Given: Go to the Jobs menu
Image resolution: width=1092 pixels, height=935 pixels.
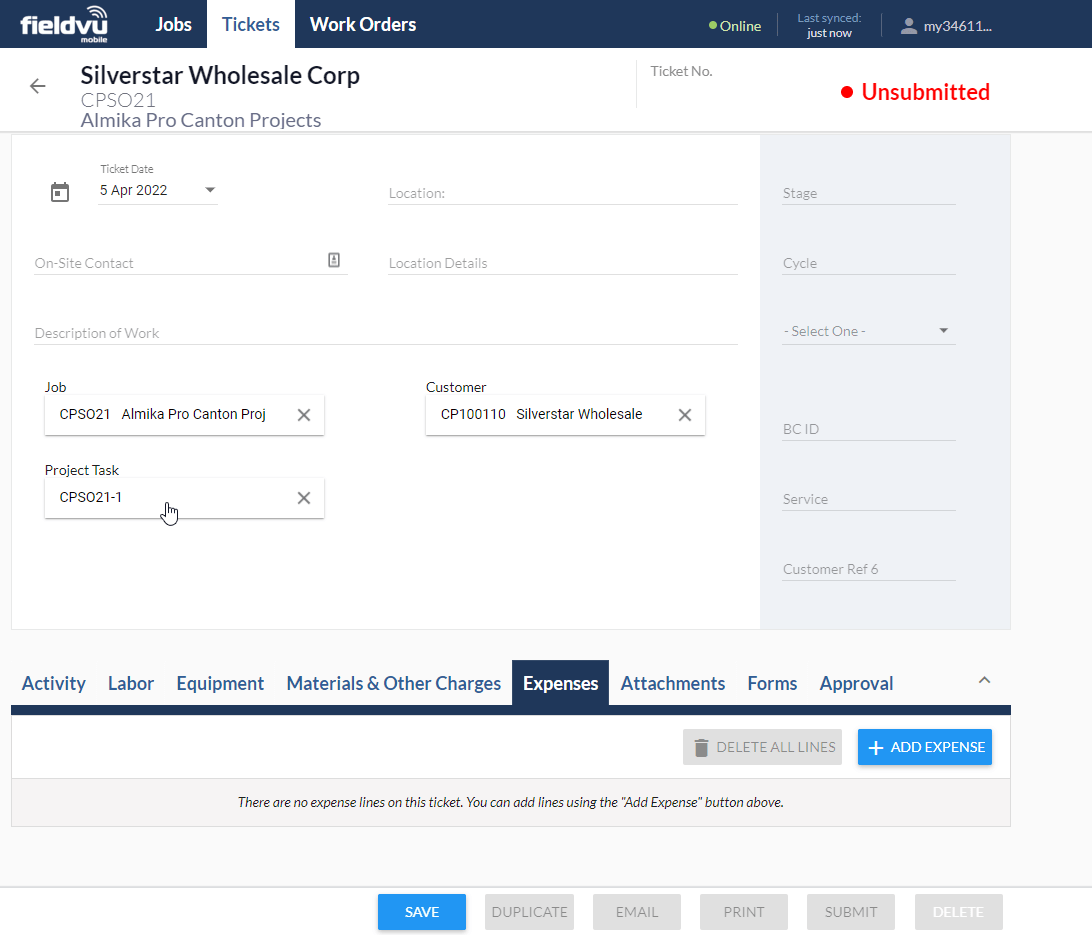Looking at the screenshot, I should (173, 24).
